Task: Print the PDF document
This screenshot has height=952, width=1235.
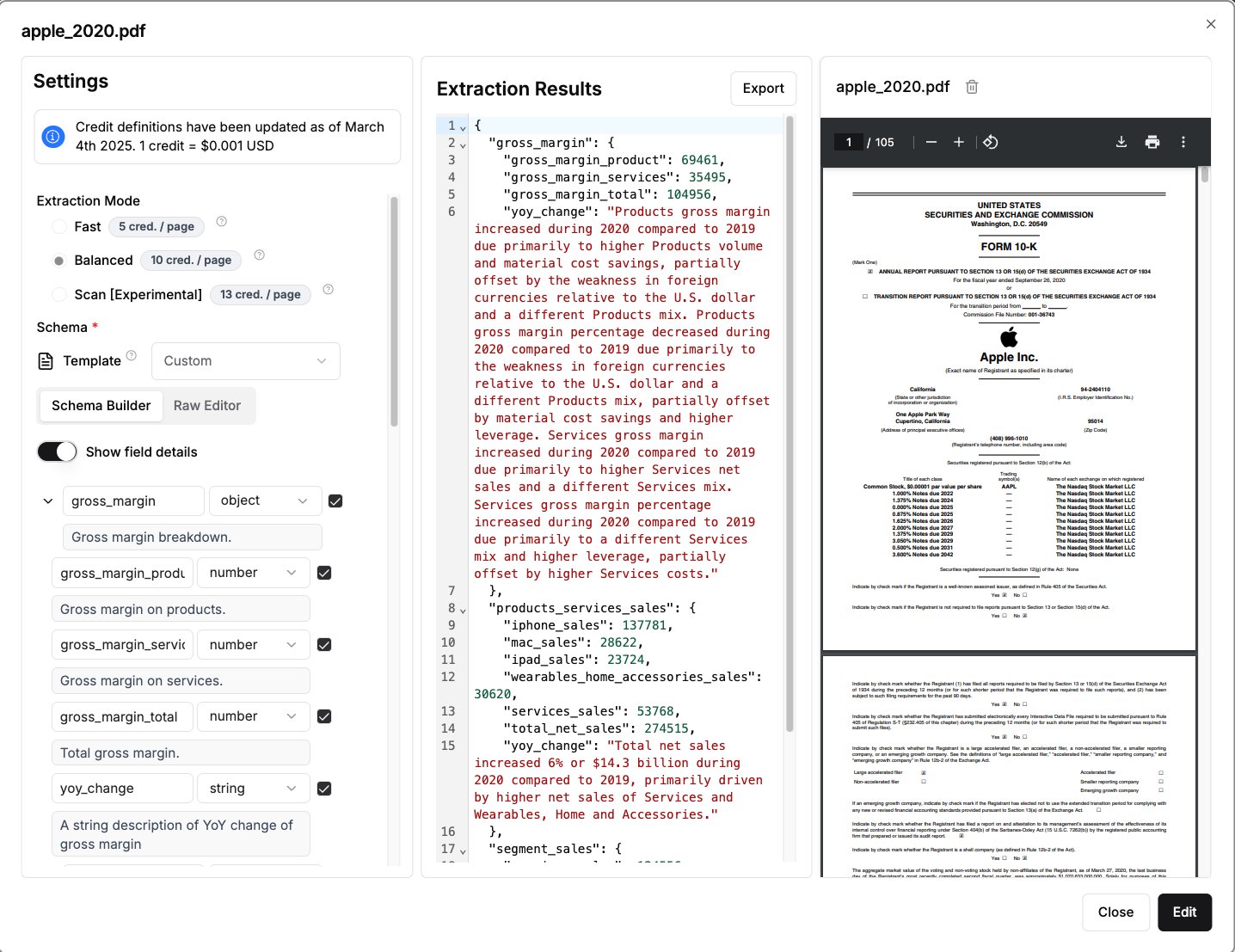Action: (1152, 142)
